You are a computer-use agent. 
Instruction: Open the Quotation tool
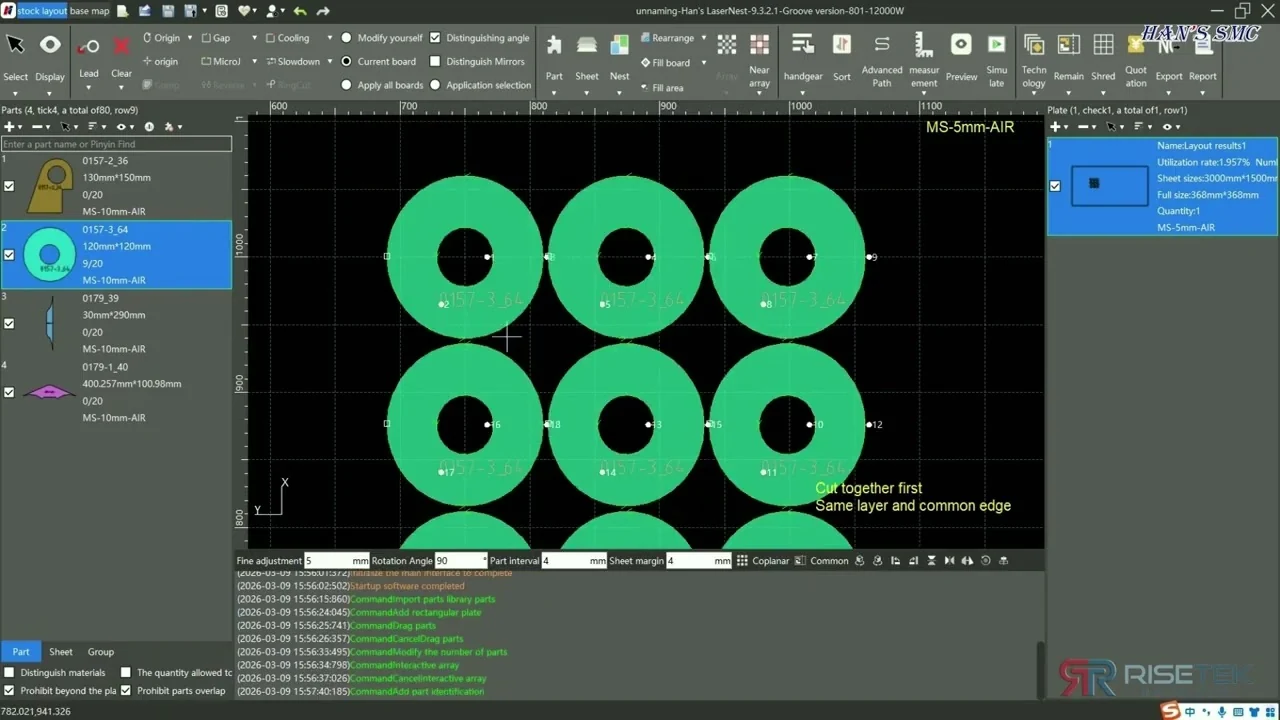1136,45
